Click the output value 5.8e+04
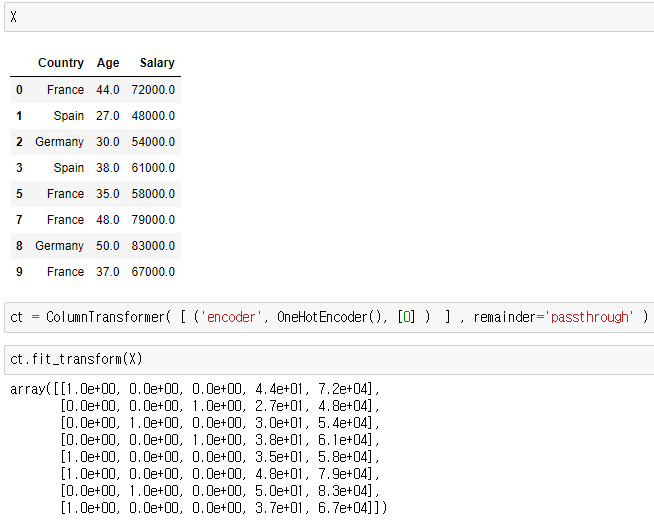This screenshot has height=524, width=654. [342, 457]
